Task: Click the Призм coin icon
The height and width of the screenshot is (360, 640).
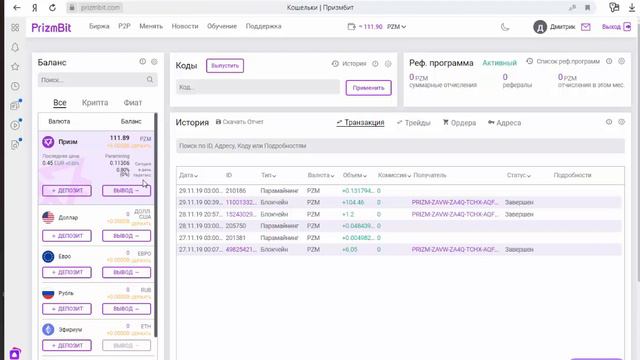Action: tap(48, 142)
